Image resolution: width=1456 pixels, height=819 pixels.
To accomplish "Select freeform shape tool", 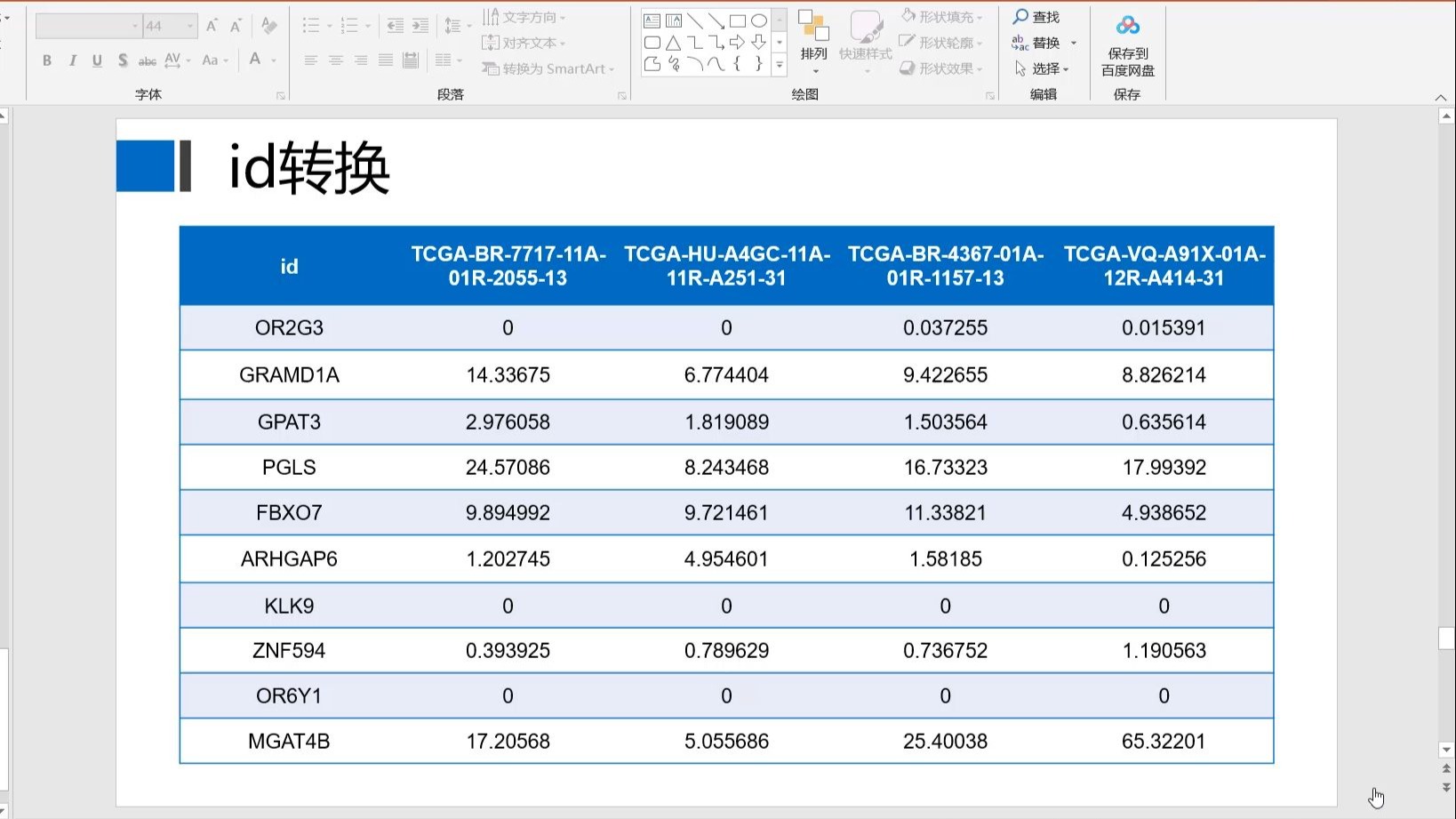I will click(x=652, y=63).
